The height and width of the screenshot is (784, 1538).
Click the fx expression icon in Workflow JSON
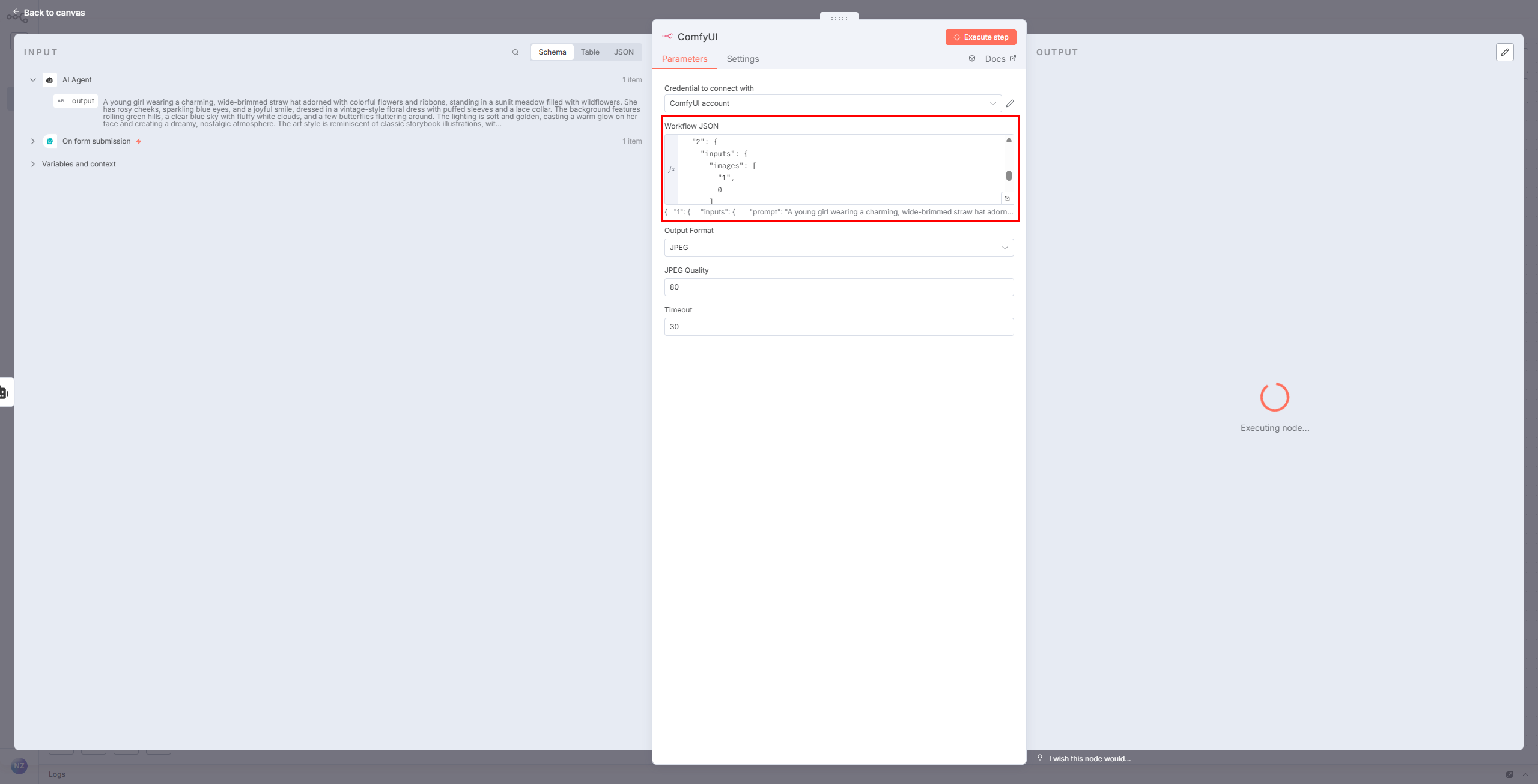[x=672, y=169]
